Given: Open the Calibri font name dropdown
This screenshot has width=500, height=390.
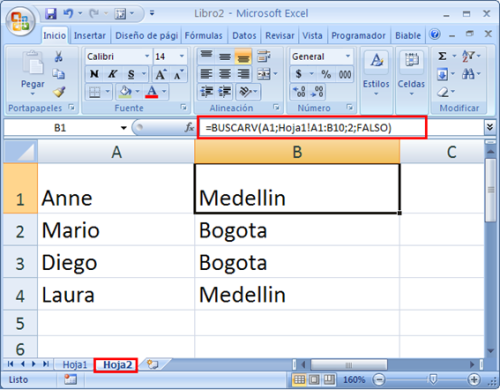Looking at the screenshot, I should tap(147, 56).
